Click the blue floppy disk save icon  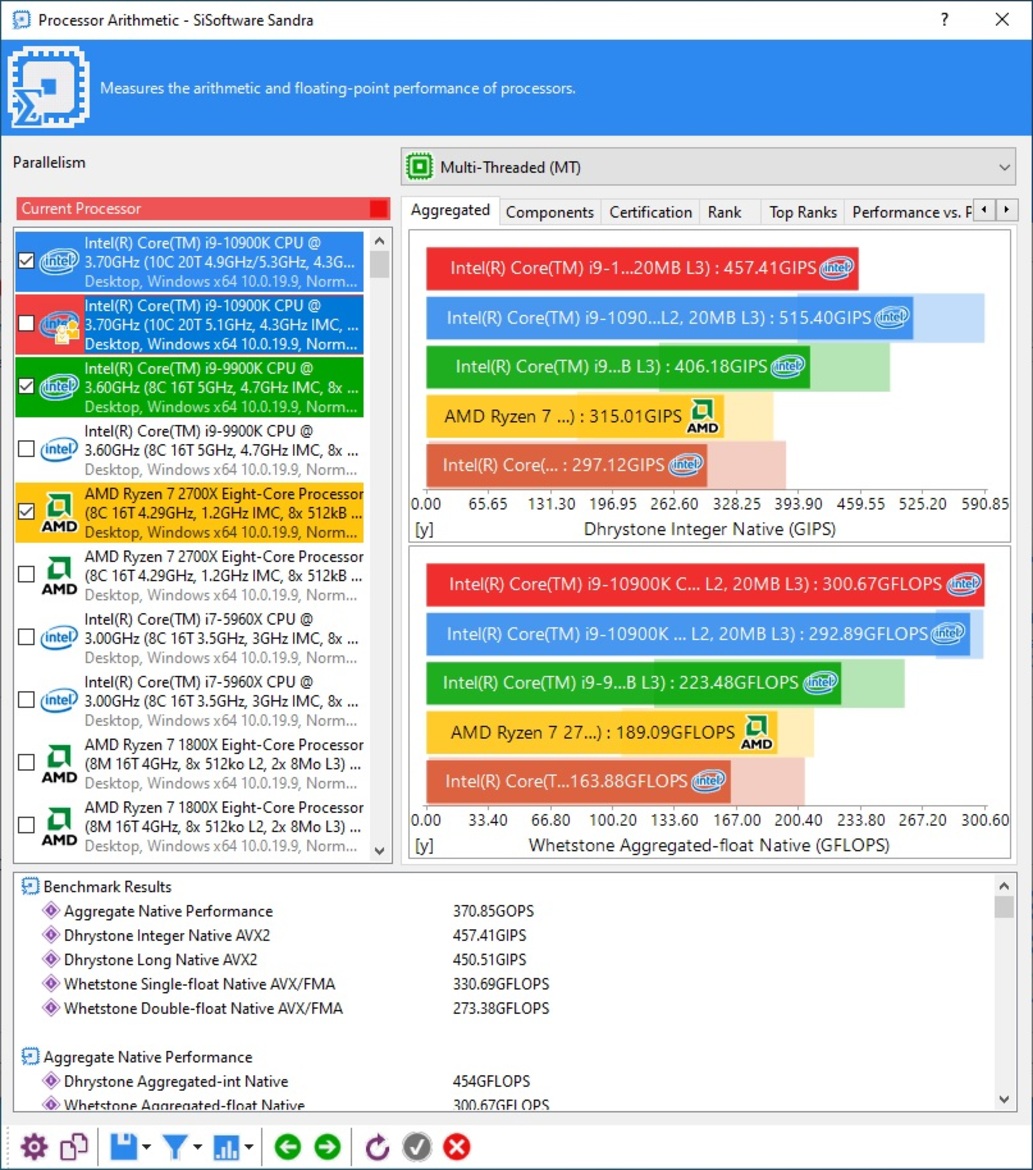(123, 1147)
